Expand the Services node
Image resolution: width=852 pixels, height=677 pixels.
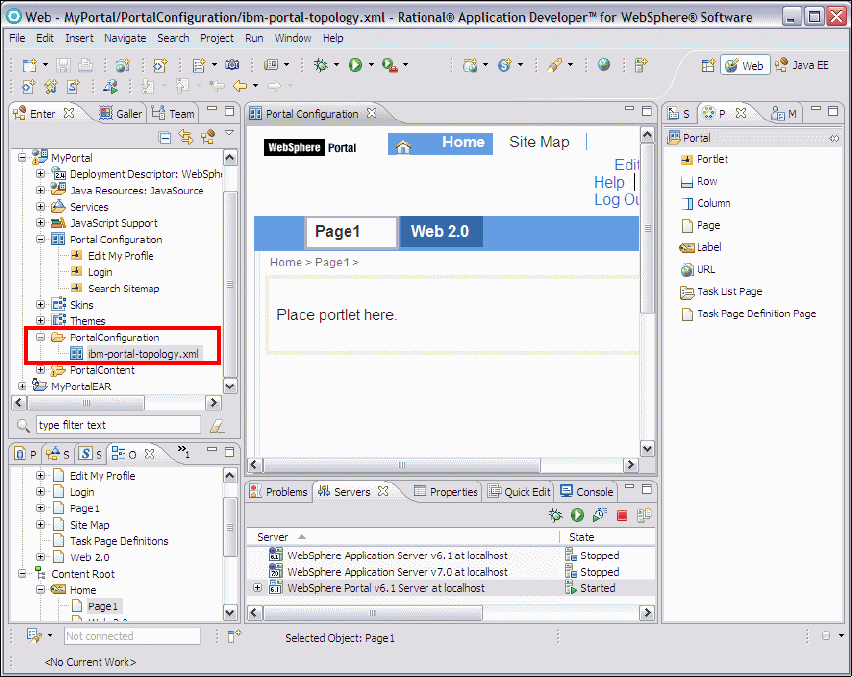point(40,206)
